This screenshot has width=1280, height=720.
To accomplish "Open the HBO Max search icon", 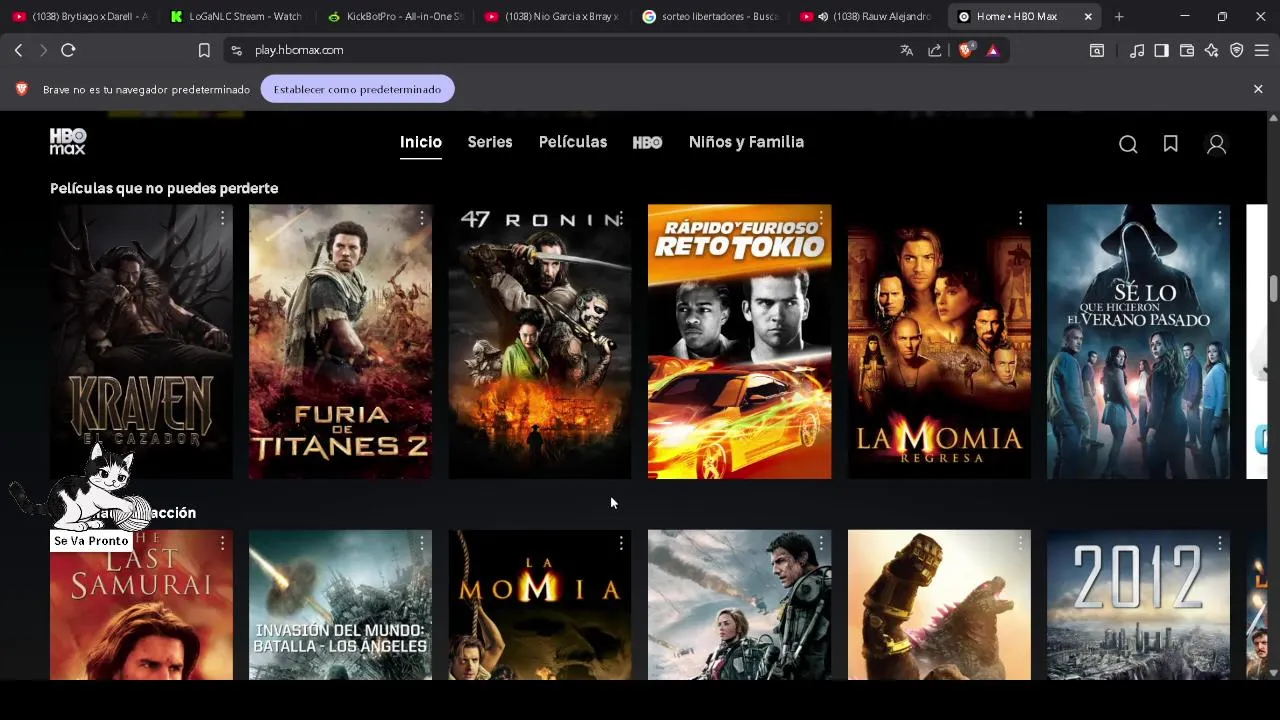I will pyautogui.click(x=1128, y=144).
